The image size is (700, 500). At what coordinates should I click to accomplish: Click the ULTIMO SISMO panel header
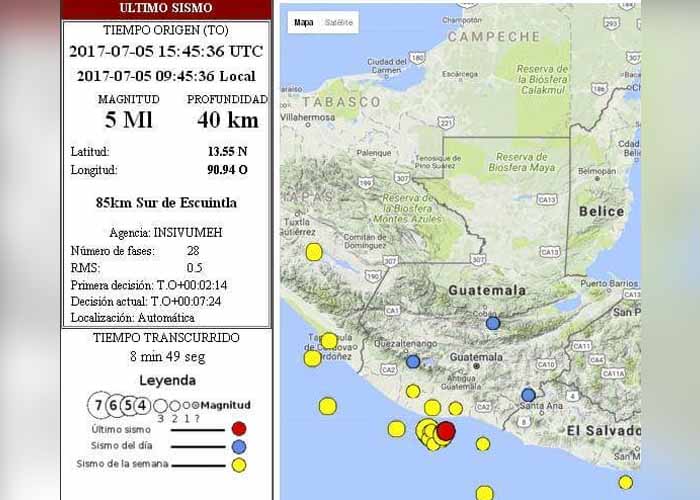pos(166,8)
